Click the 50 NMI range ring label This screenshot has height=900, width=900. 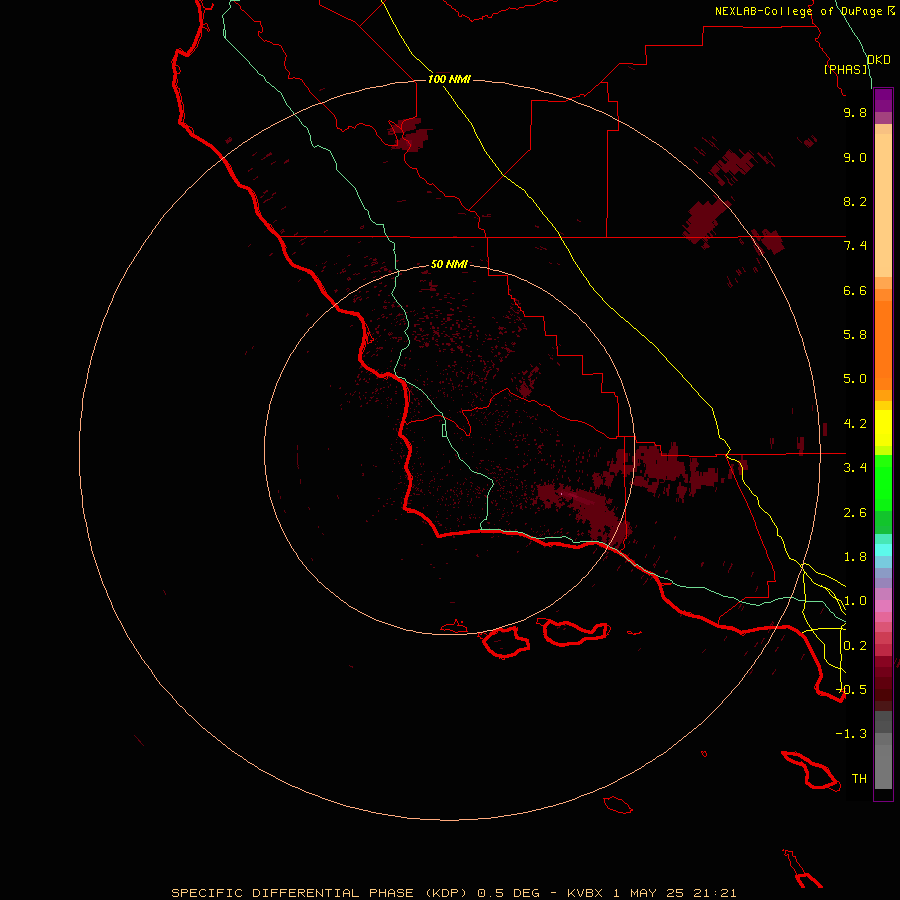449,264
